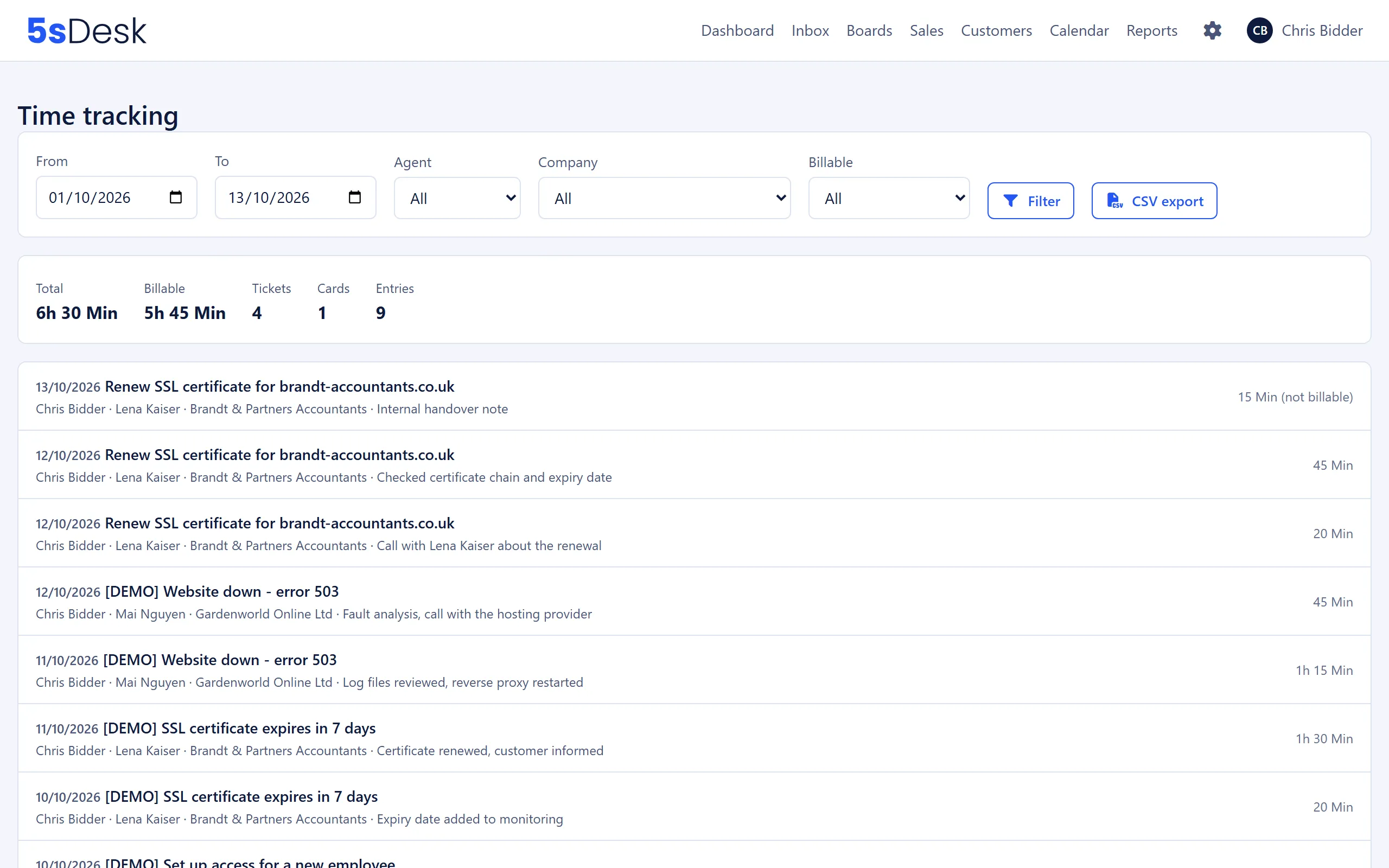
Task: Click the CSV export button
Action: (1154, 201)
